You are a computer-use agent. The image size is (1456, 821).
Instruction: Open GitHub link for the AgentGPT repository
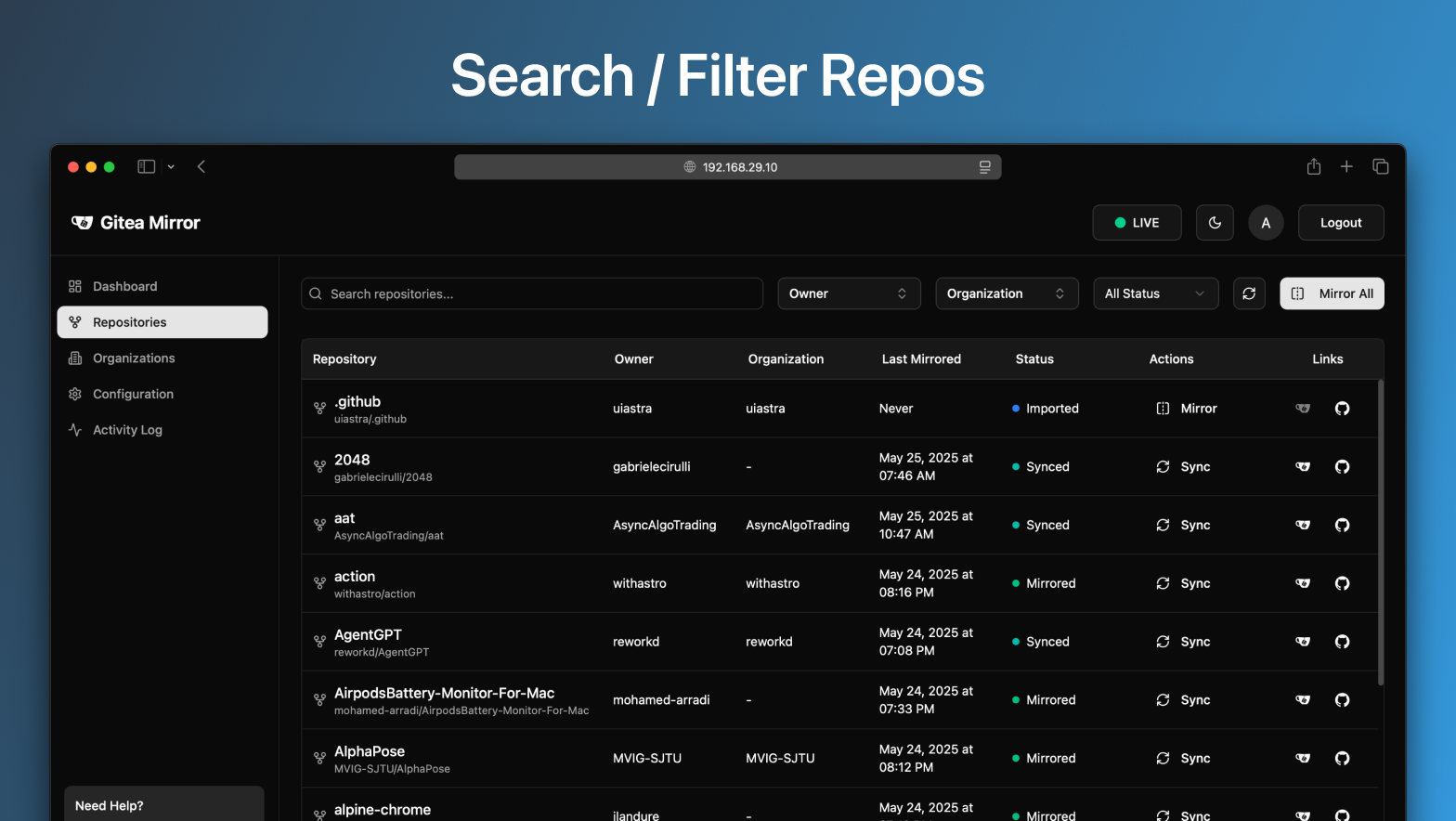pos(1342,642)
